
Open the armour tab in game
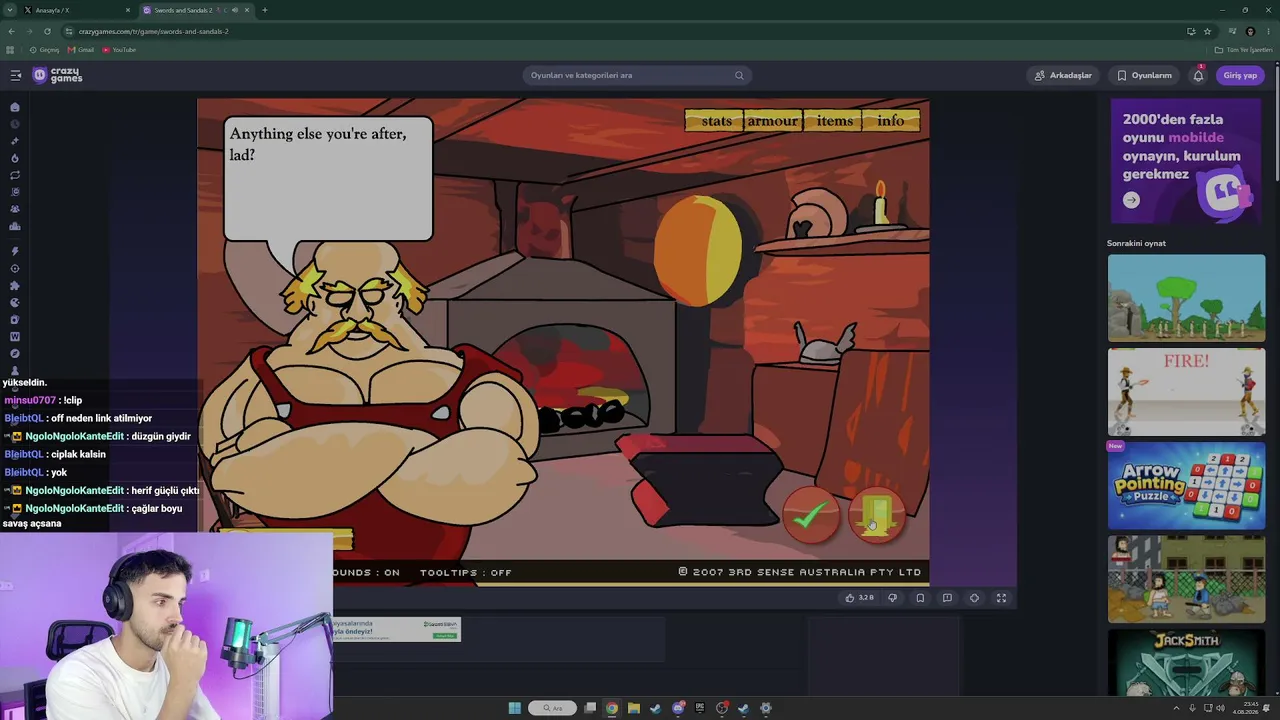pyautogui.click(x=773, y=121)
